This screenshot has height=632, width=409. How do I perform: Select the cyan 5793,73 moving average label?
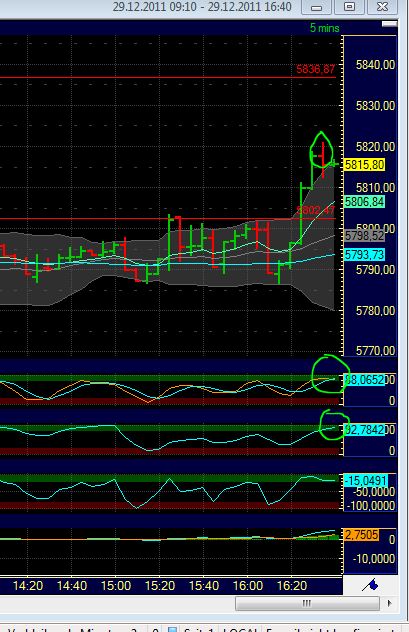364,254
